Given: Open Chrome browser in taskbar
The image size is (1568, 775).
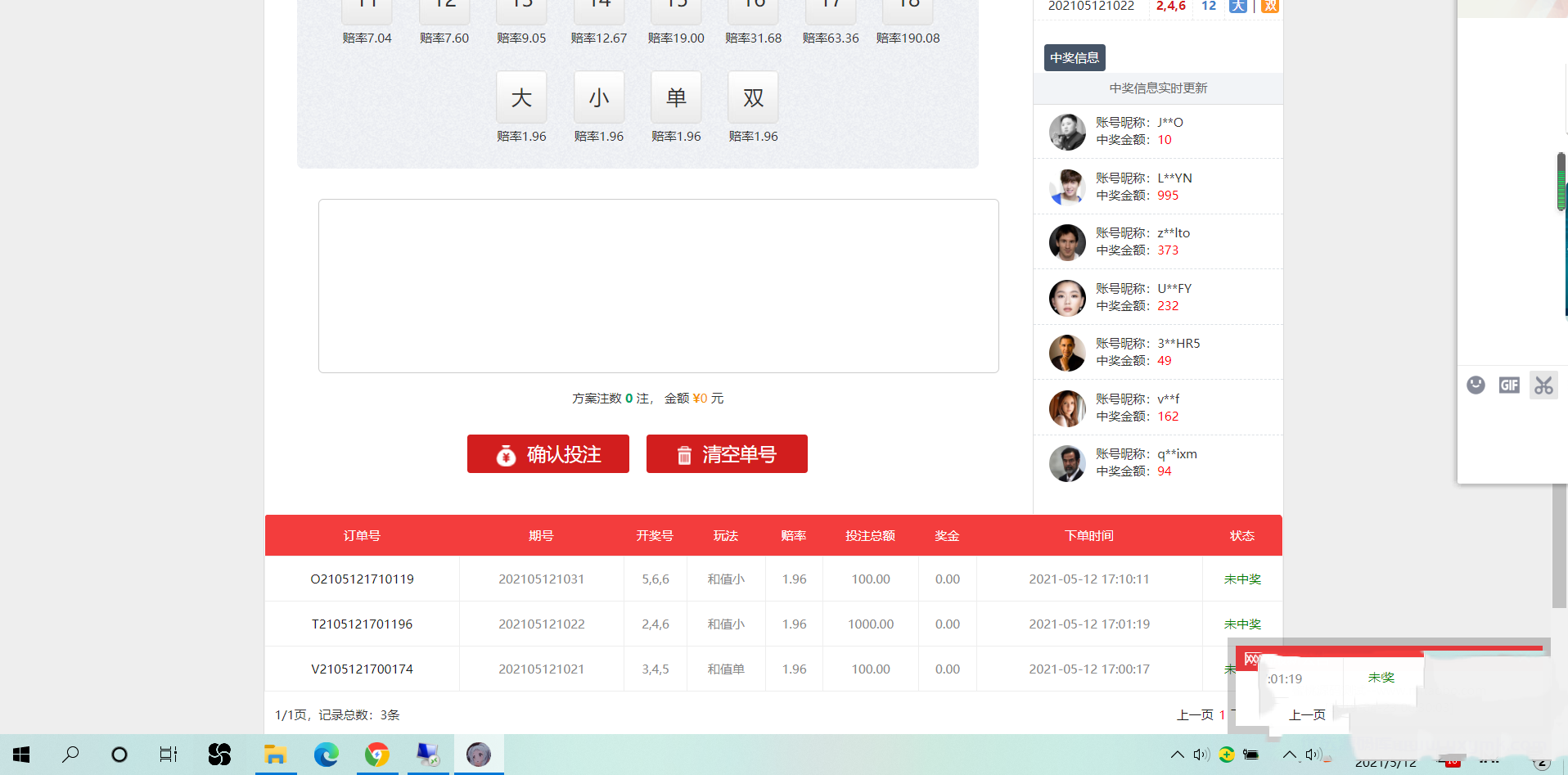Looking at the screenshot, I should (376, 755).
